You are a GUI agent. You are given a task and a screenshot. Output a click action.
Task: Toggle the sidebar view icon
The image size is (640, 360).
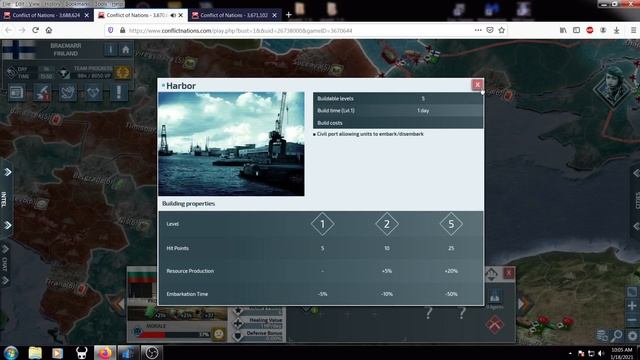coord(576,30)
